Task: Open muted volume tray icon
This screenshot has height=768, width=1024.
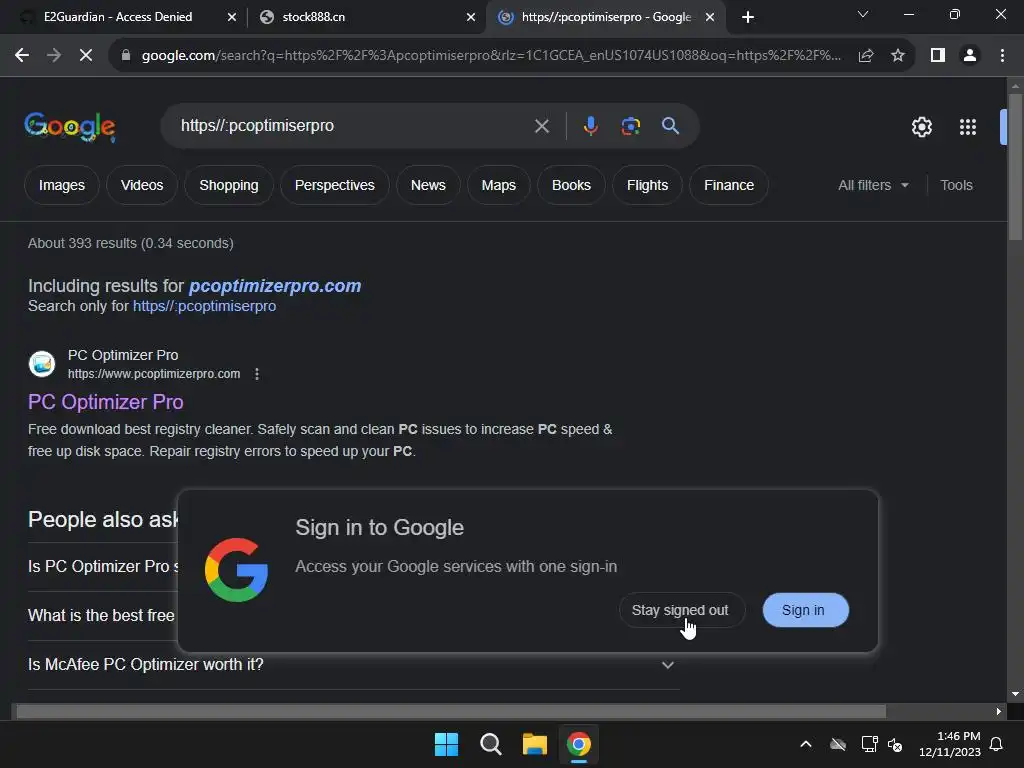Action: 895,744
